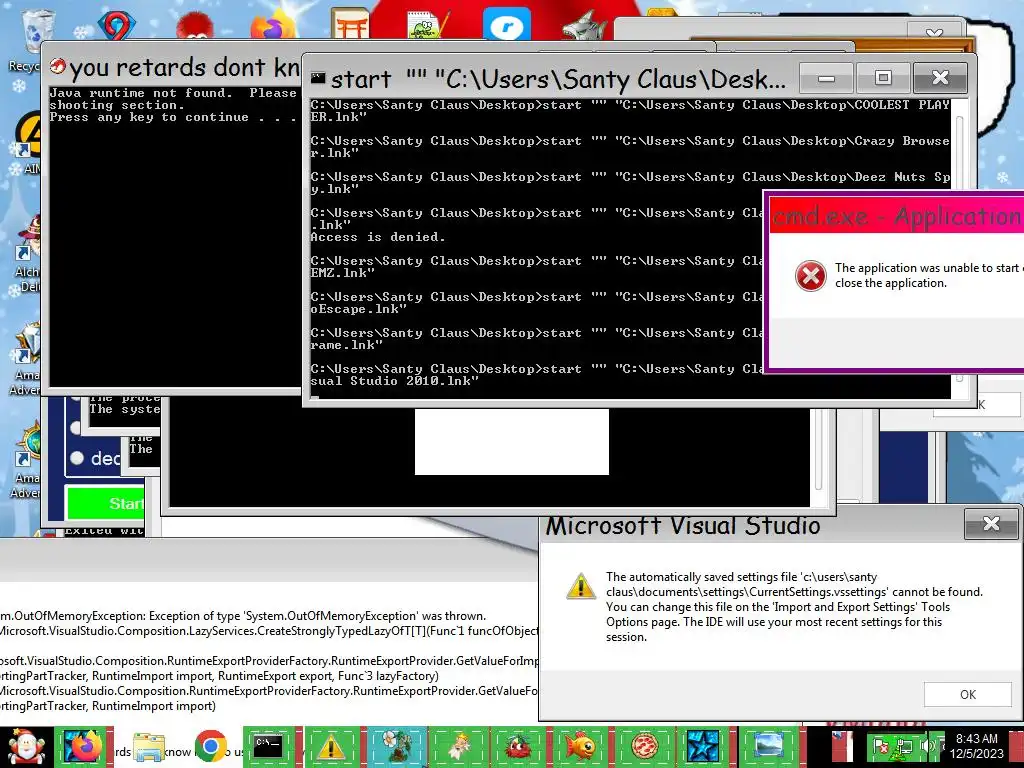Screen dimensions: 1024x768
Task: Click the 'OutOfMemoryException' error text line
Action: pyautogui.click(x=243, y=616)
